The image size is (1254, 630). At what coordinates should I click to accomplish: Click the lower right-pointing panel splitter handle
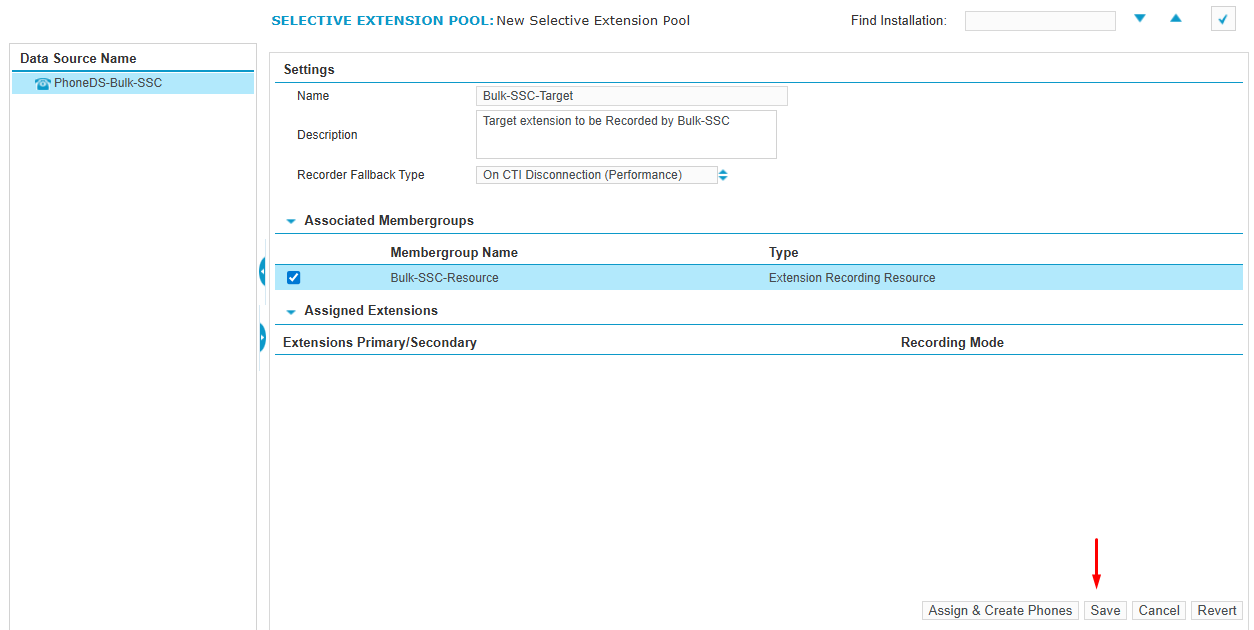tap(262, 337)
